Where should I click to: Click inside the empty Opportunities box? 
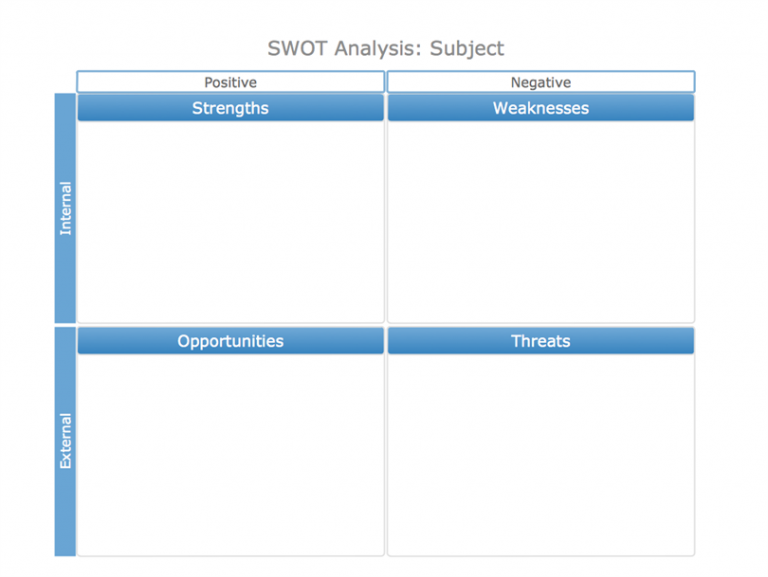[x=230, y=455]
